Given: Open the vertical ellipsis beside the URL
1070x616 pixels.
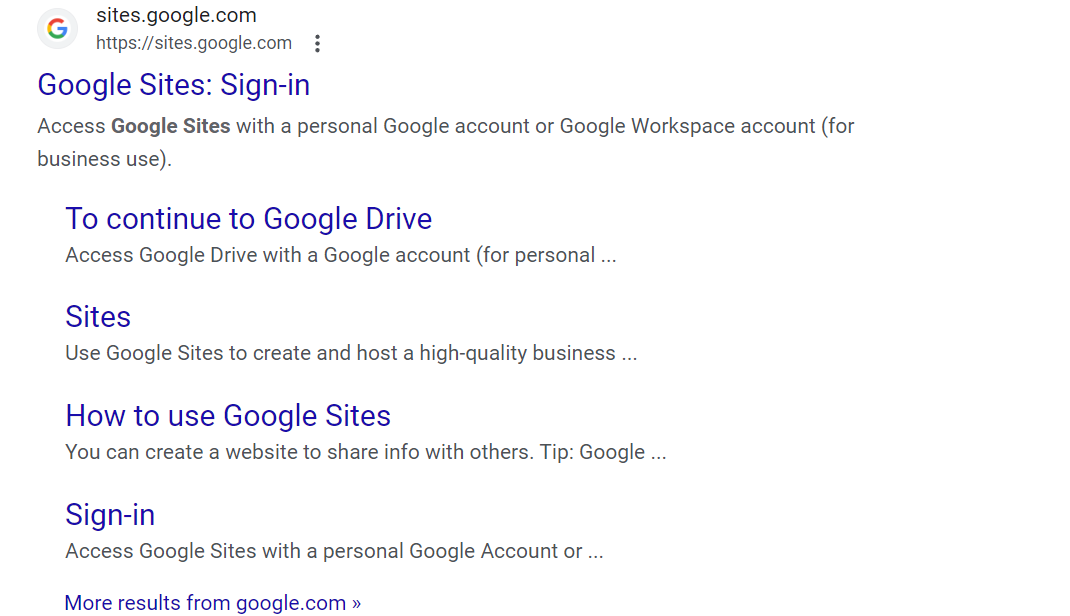Looking at the screenshot, I should pyautogui.click(x=317, y=43).
